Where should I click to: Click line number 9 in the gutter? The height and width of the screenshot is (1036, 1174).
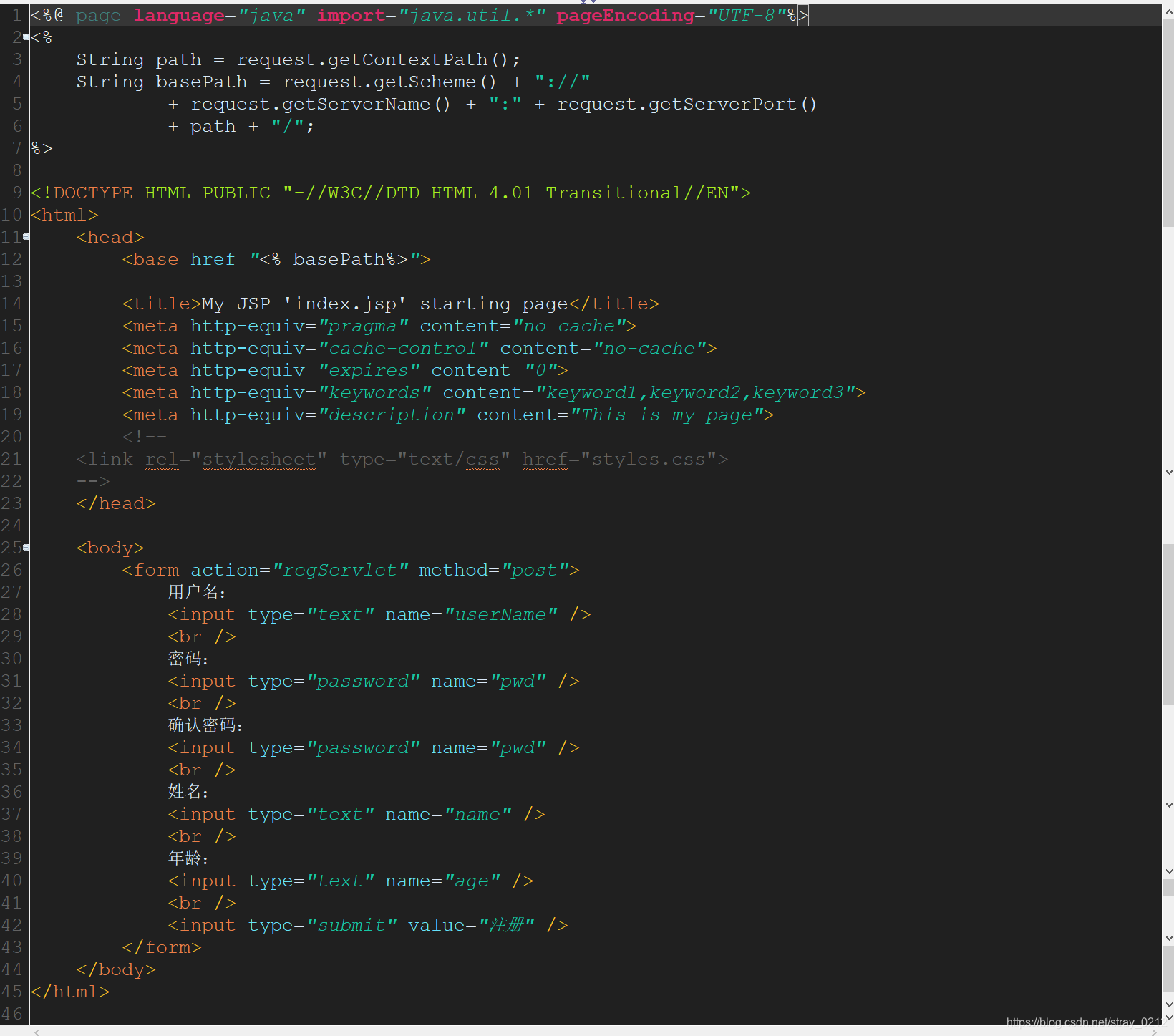(x=17, y=193)
